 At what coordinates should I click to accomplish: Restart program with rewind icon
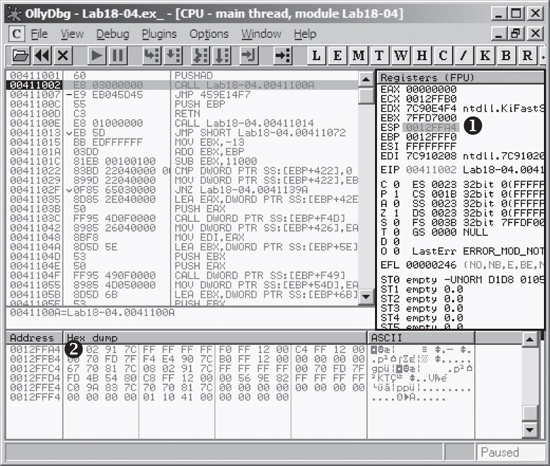click(42, 55)
